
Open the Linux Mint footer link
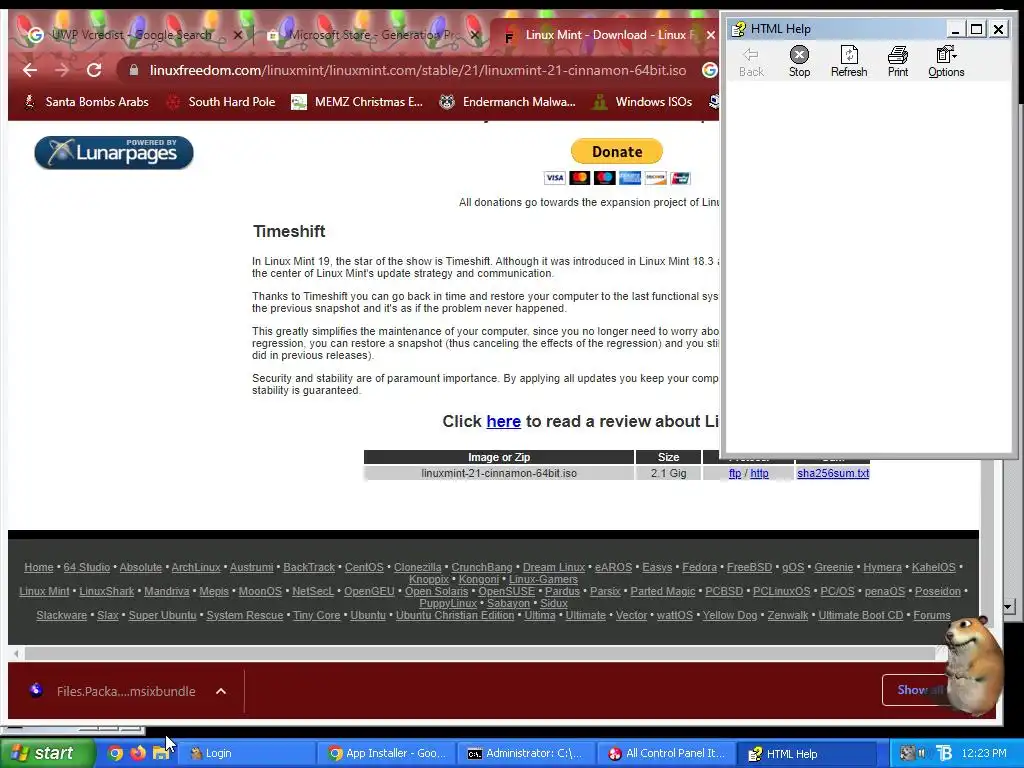tap(44, 592)
